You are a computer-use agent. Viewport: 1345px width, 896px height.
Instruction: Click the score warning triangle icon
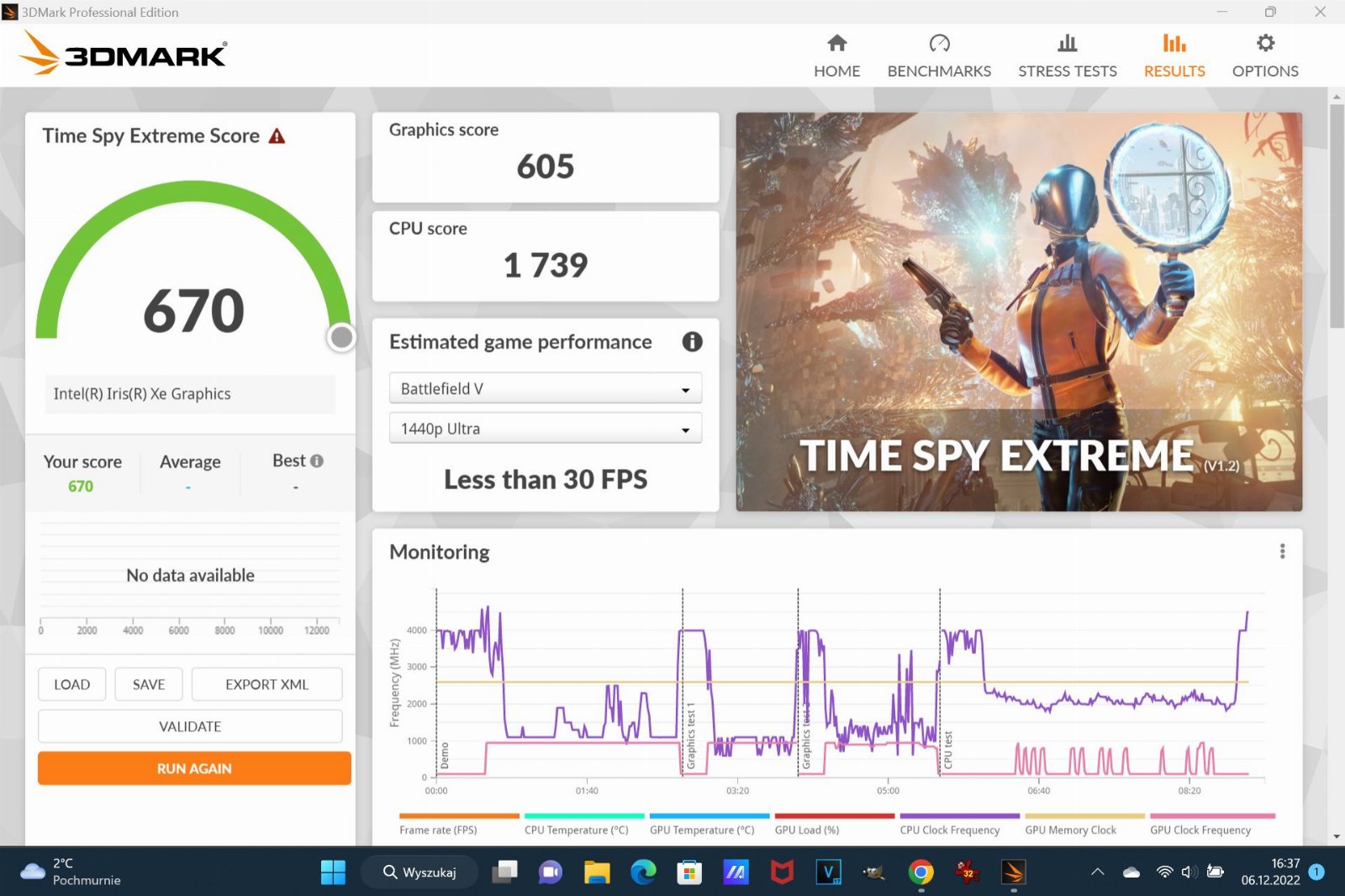click(x=277, y=136)
